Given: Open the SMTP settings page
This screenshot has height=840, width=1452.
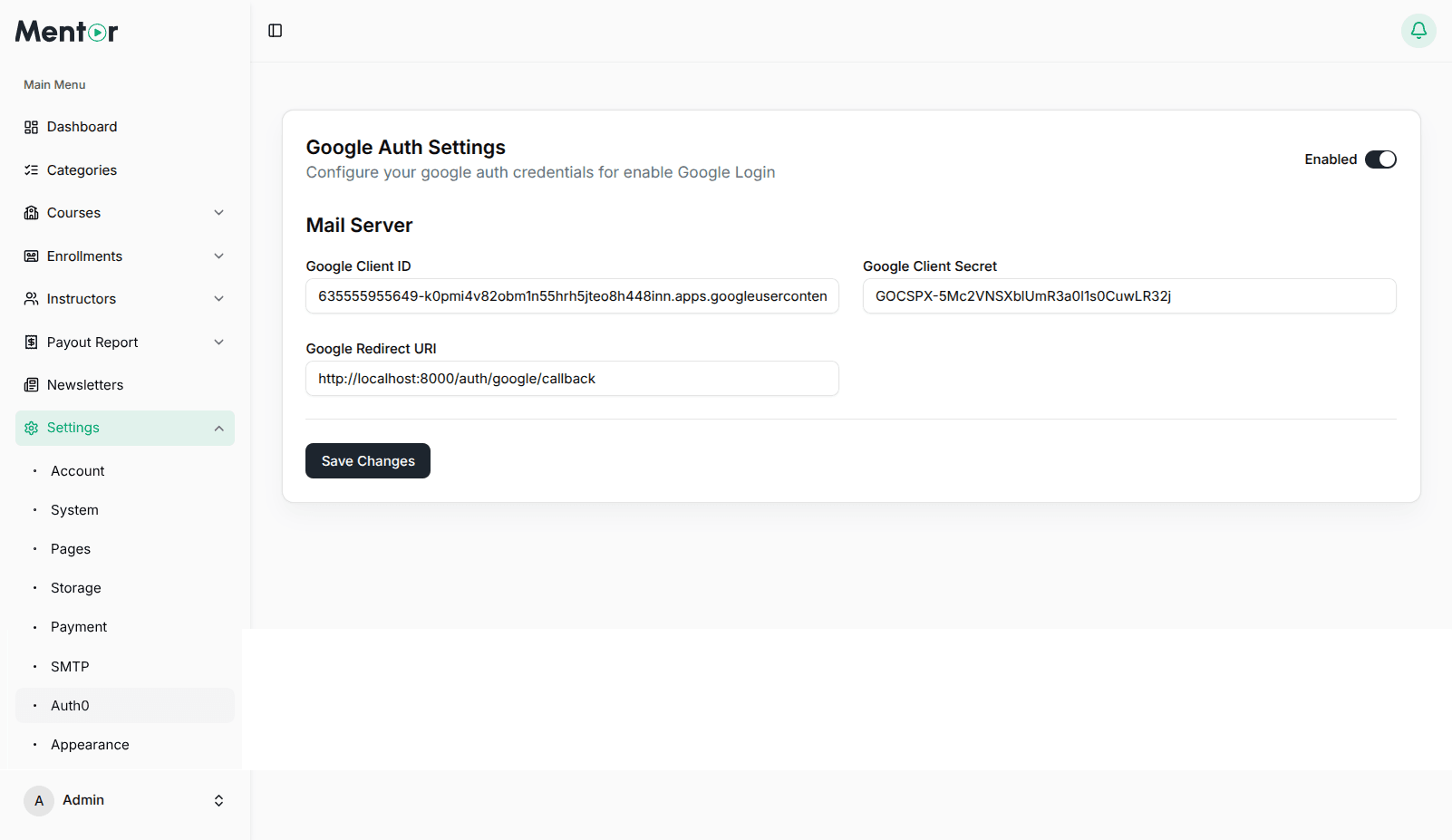Looking at the screenshot, I should tap(70, 666).
